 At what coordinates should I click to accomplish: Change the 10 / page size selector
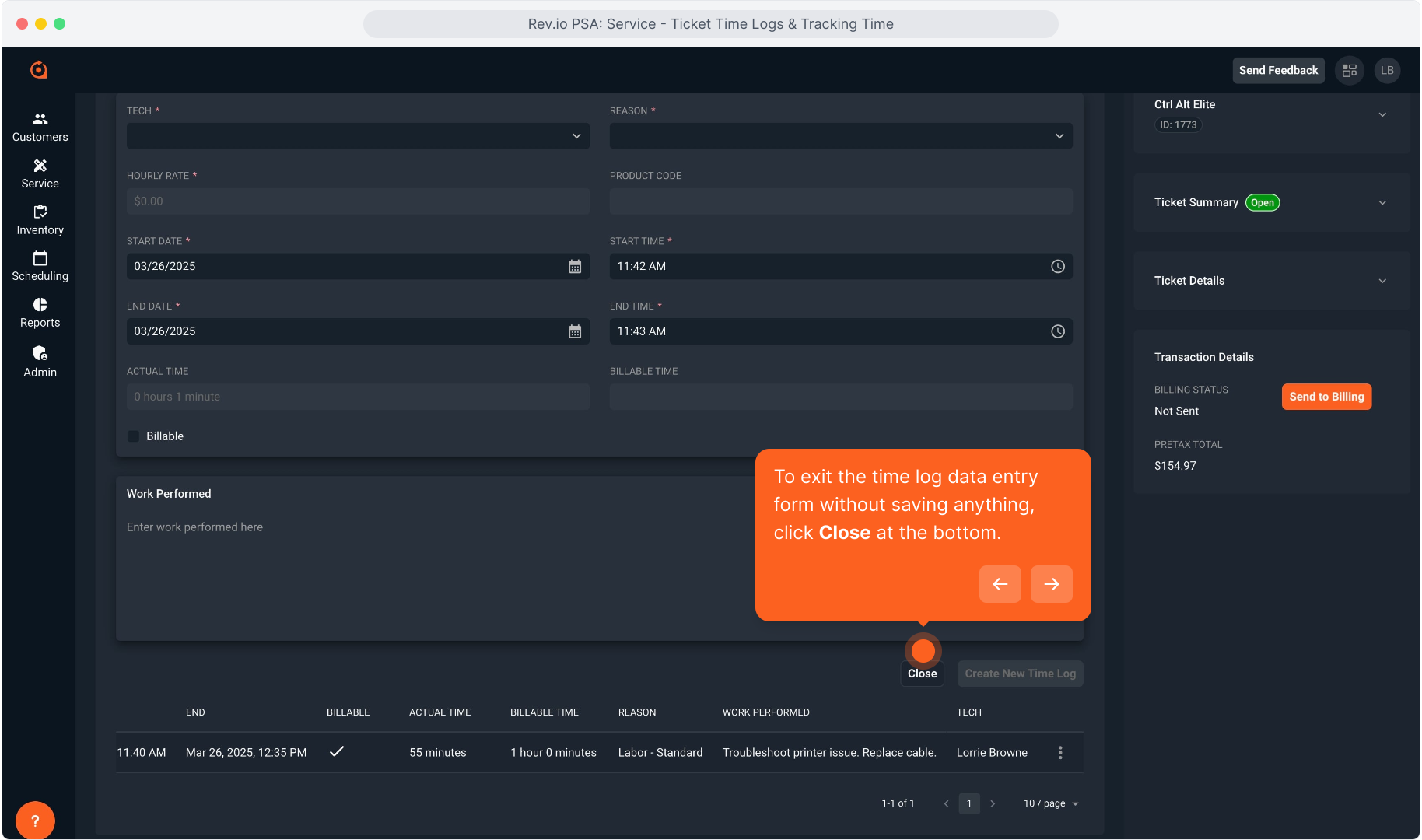[1050, 803]
